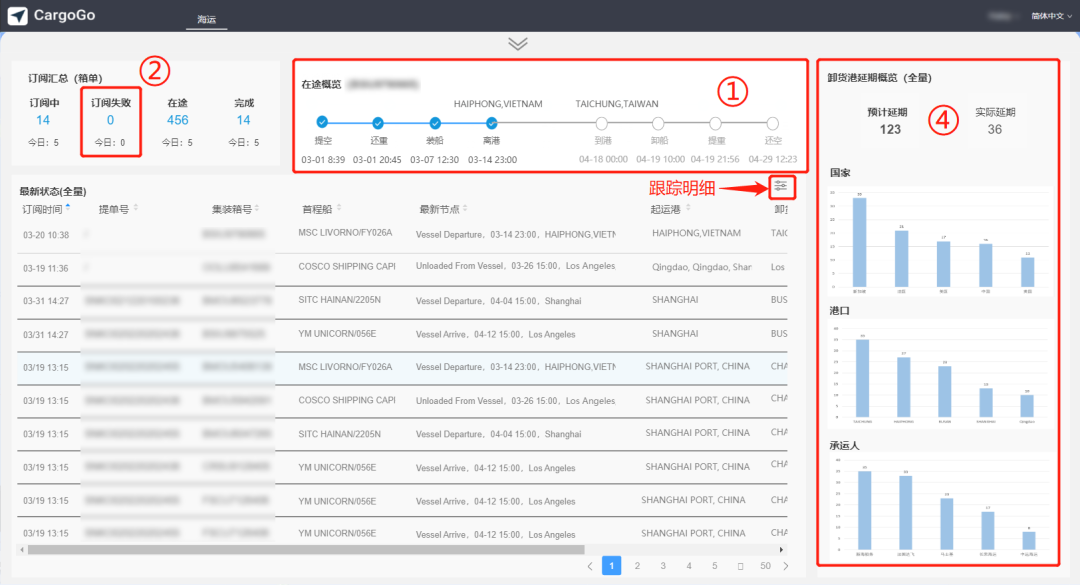The height and width of the screenshot is (587, 1080).
Task: Click the 03-01 8:39 timeline date
Action: pos(323,160)
